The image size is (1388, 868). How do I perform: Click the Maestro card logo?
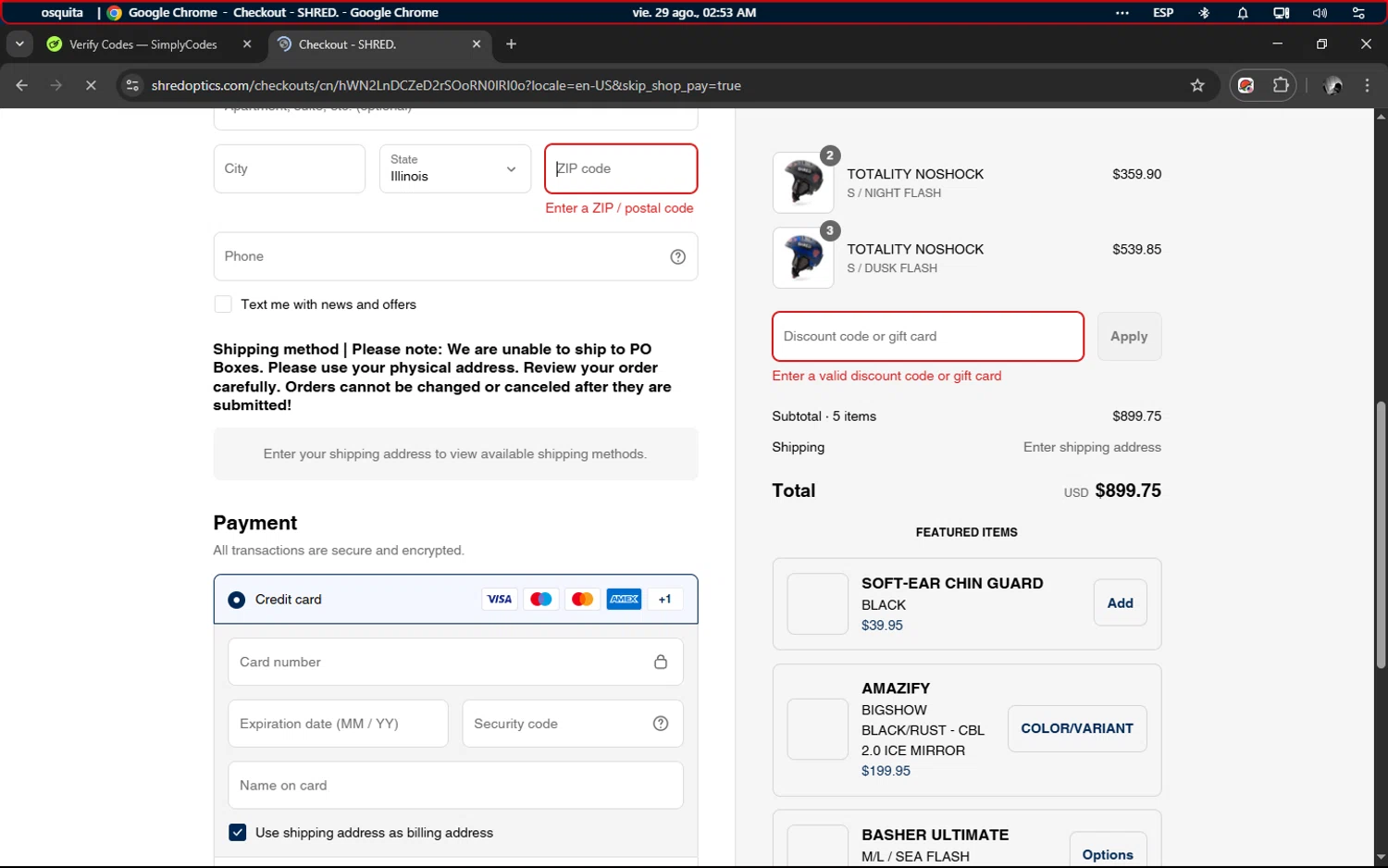541,599
